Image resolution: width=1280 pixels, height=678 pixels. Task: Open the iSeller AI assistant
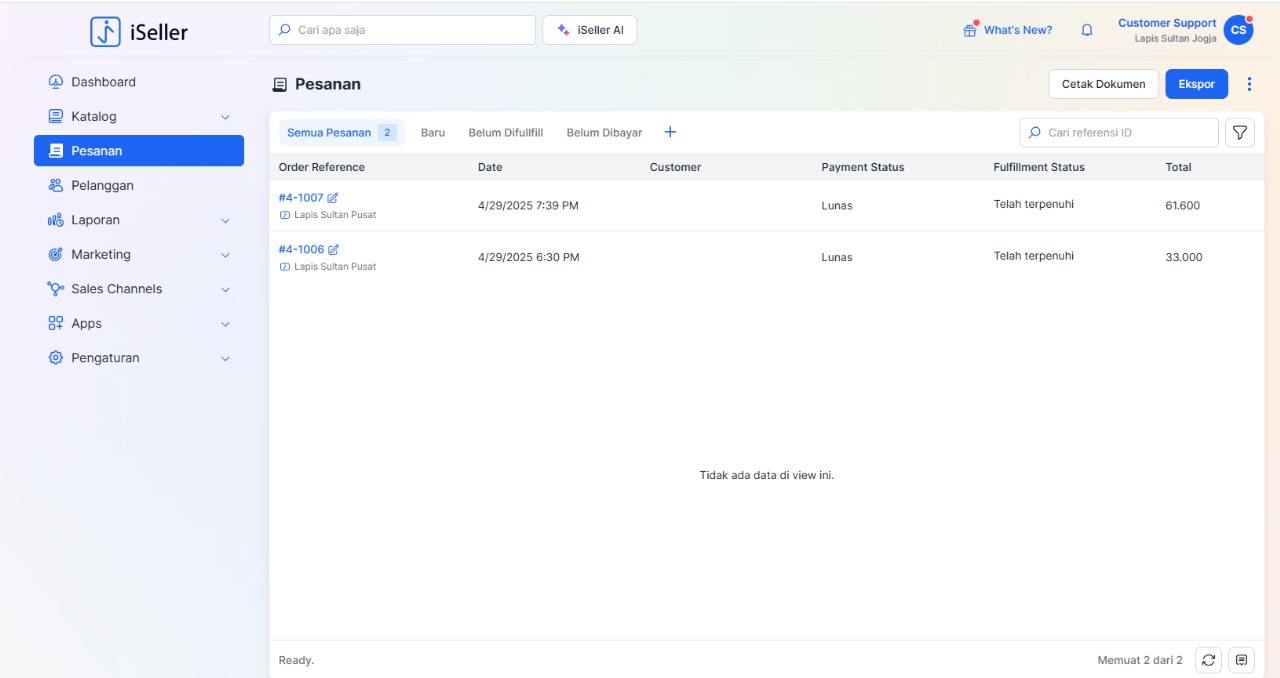pyautogui.click(x=589, y=30)
